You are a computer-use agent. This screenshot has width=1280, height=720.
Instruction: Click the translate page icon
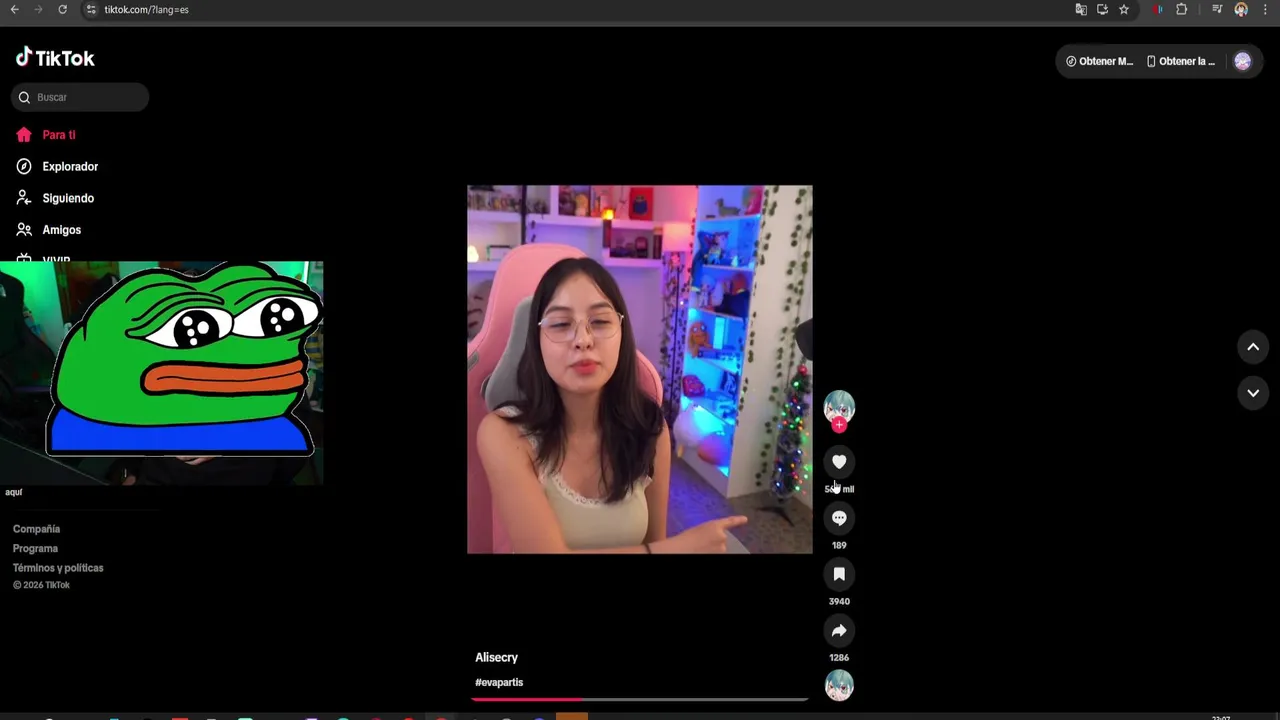[x=1081, y=9]
